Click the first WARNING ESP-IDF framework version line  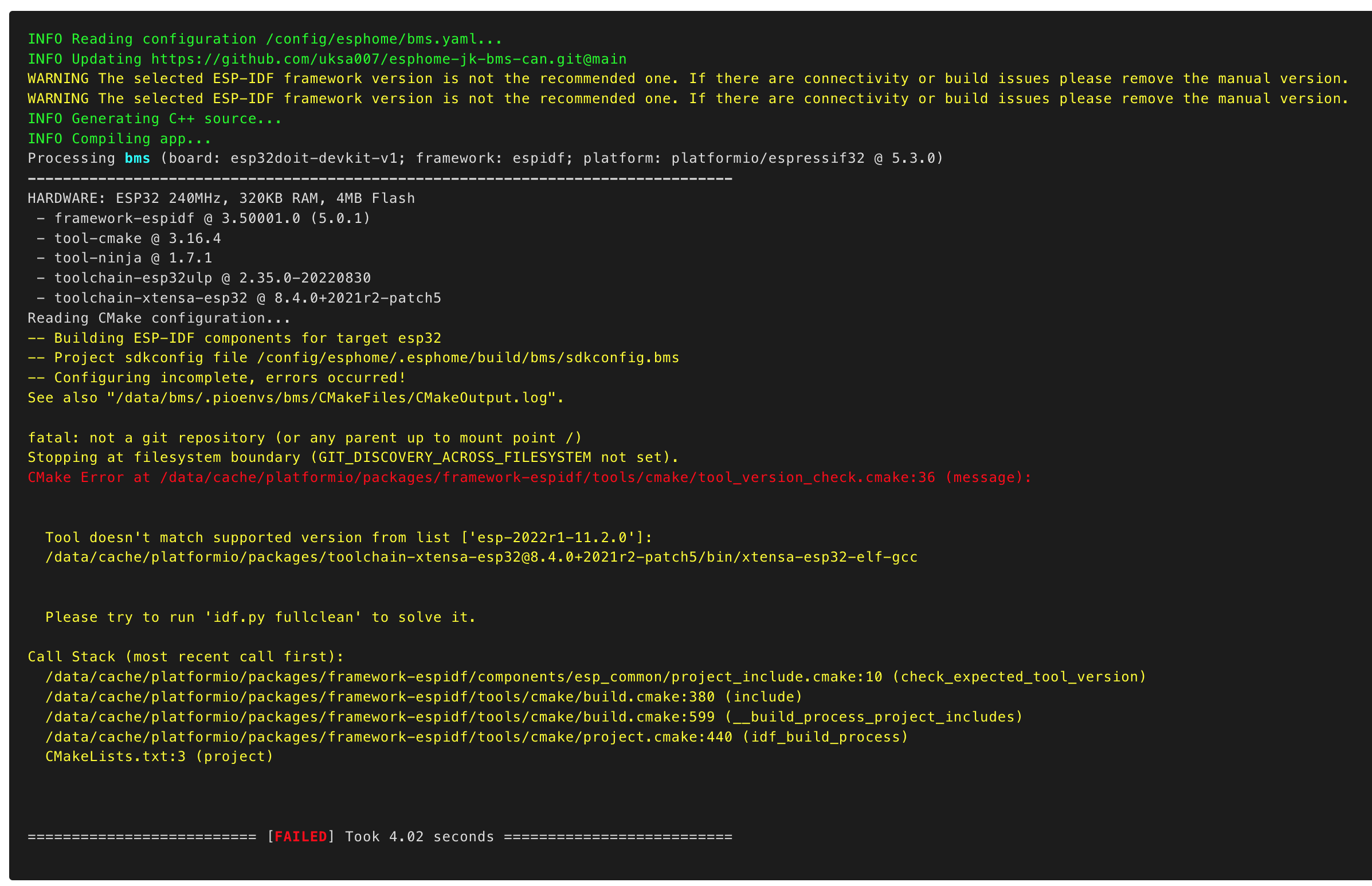[x=689, y=79]
